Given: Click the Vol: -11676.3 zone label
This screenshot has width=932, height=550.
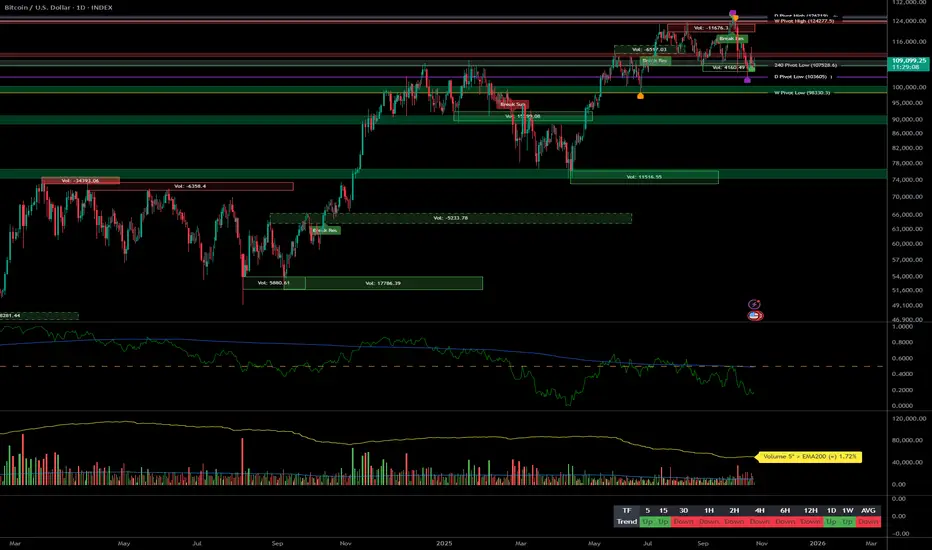Looking at the screenshot, I should 711,28.
